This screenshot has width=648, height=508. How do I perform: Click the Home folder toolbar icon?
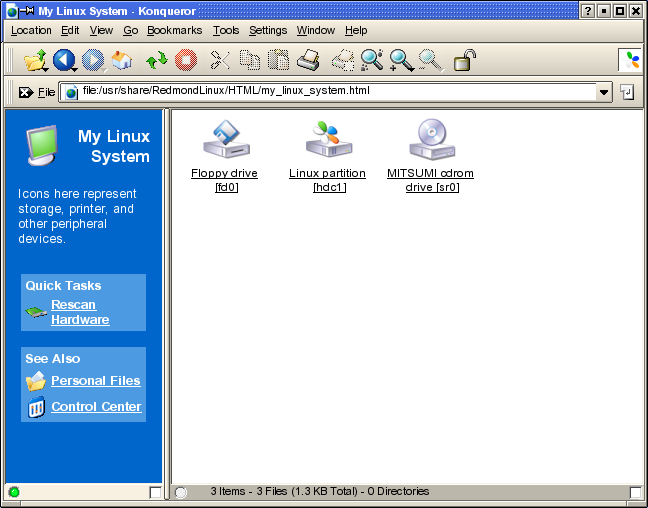122,61
